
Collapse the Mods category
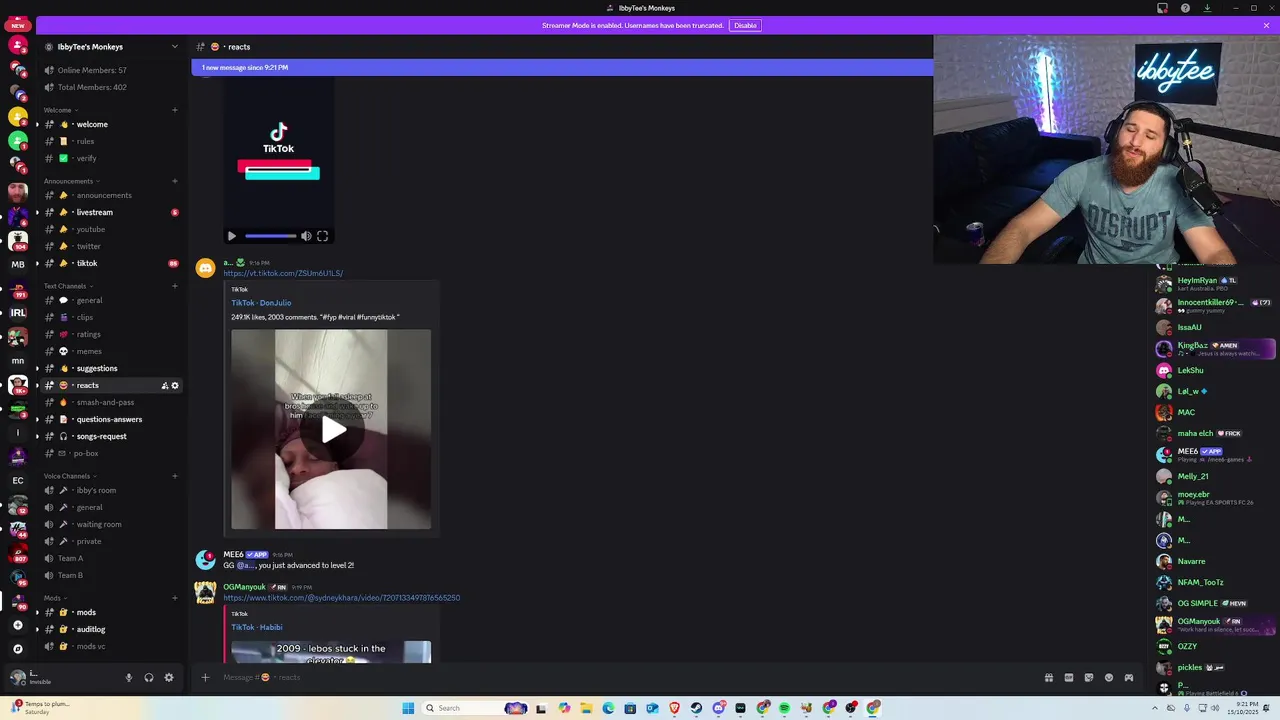pyautogui.click(x=54, y=598)
